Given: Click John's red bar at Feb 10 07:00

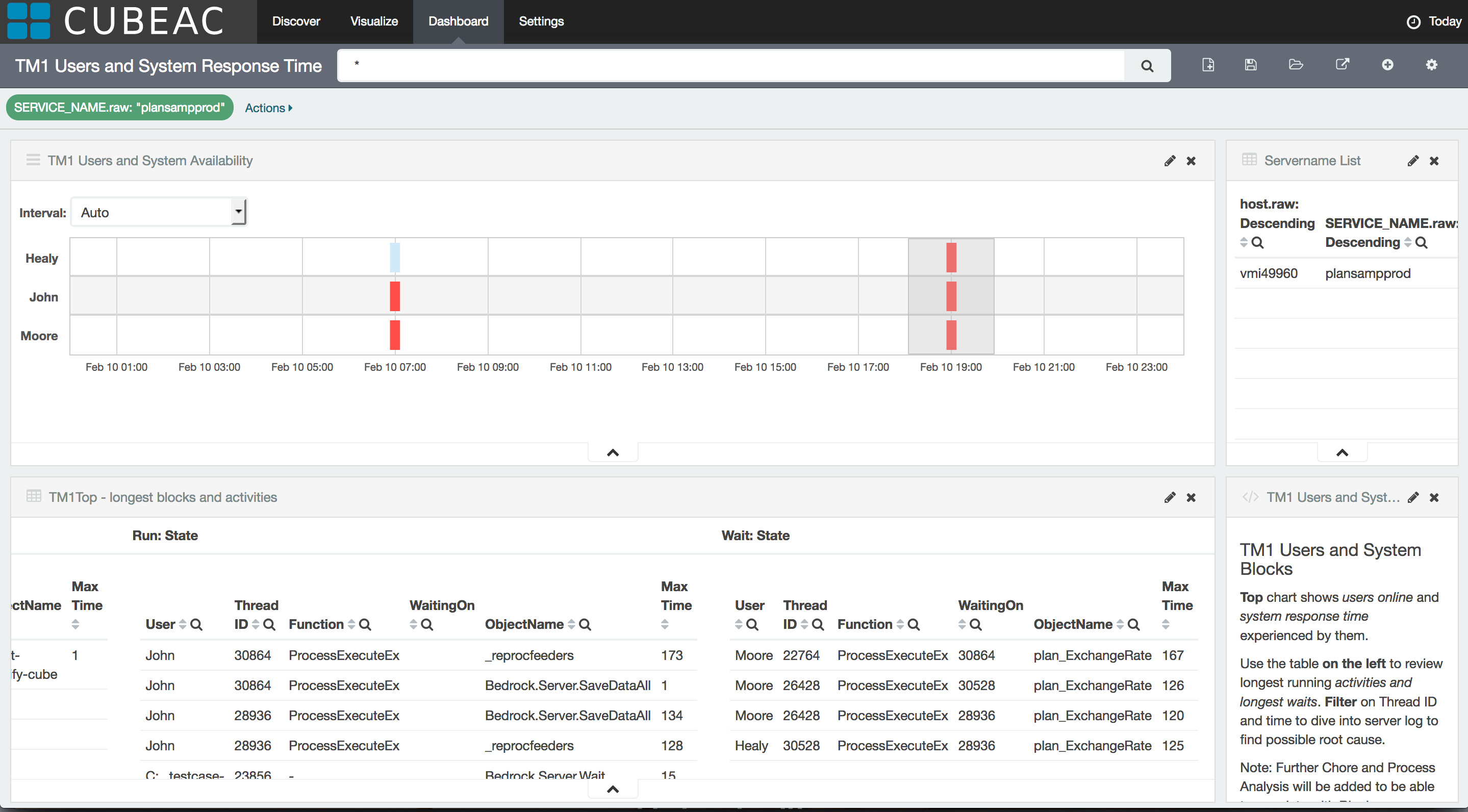Looking at the screenshot, I should [395, 296].
